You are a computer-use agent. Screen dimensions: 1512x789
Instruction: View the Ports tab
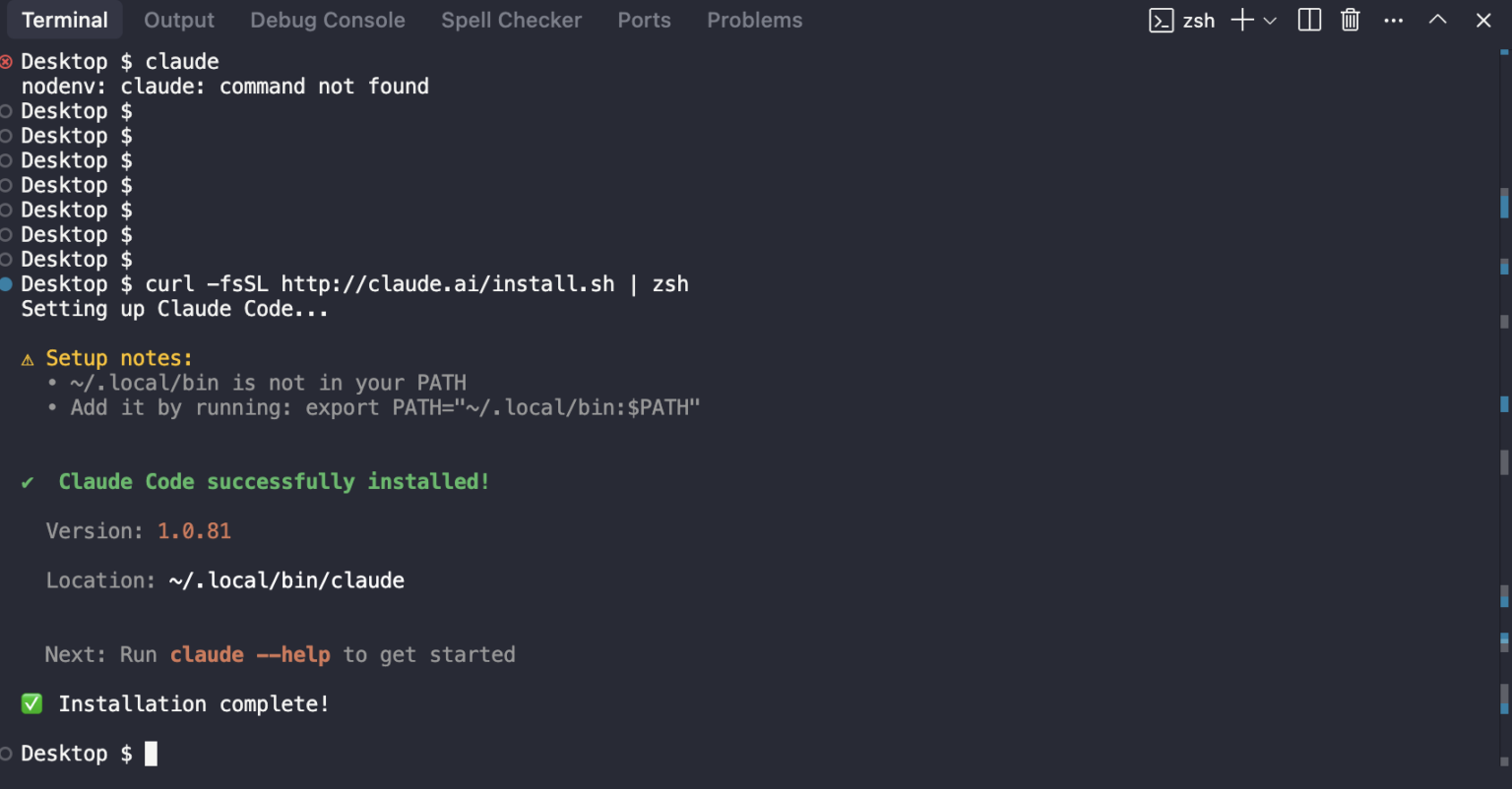(x=644, y=20)
